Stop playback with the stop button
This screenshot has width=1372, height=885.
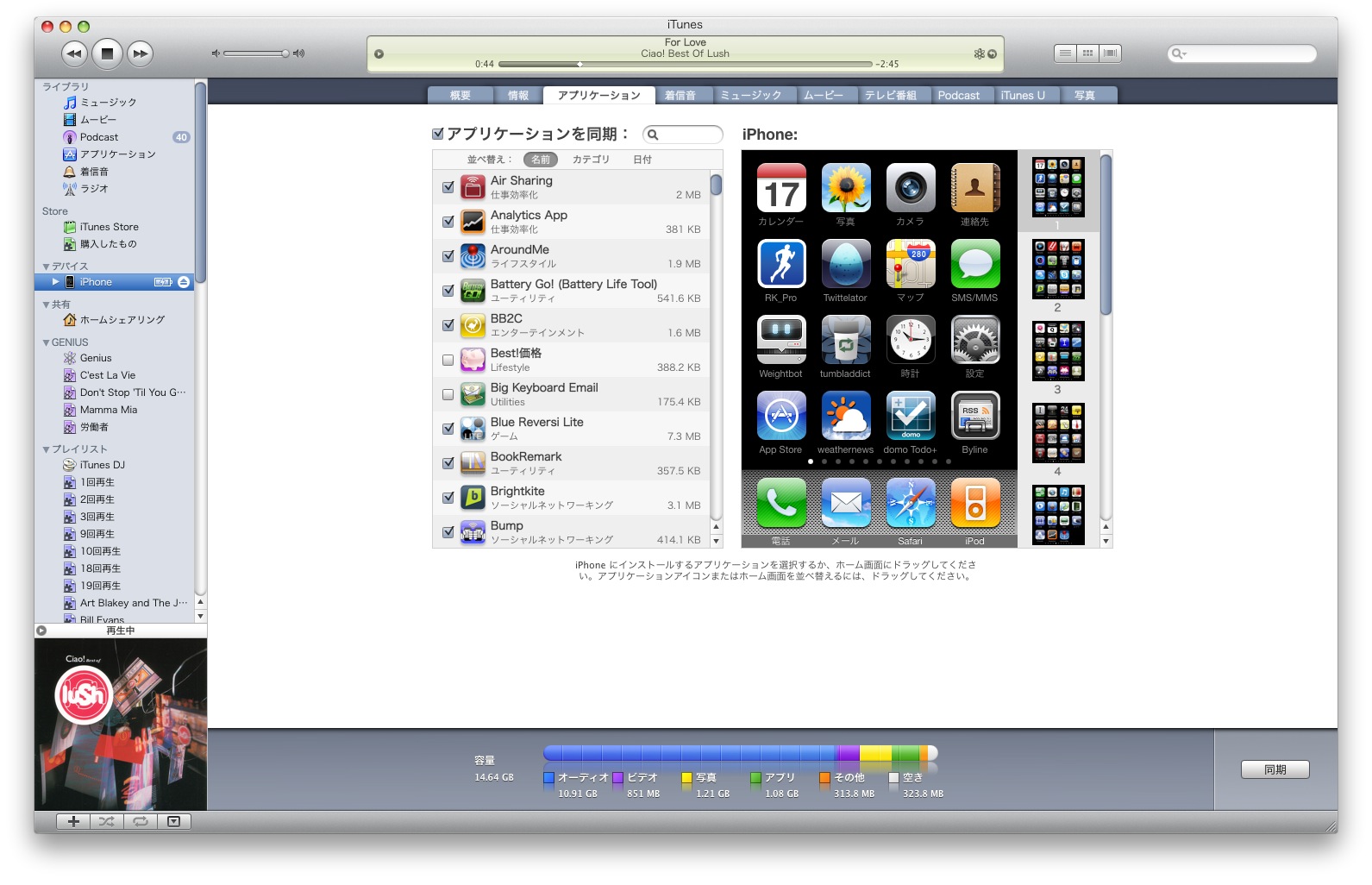pyautogui.click(x=107, y=53)
